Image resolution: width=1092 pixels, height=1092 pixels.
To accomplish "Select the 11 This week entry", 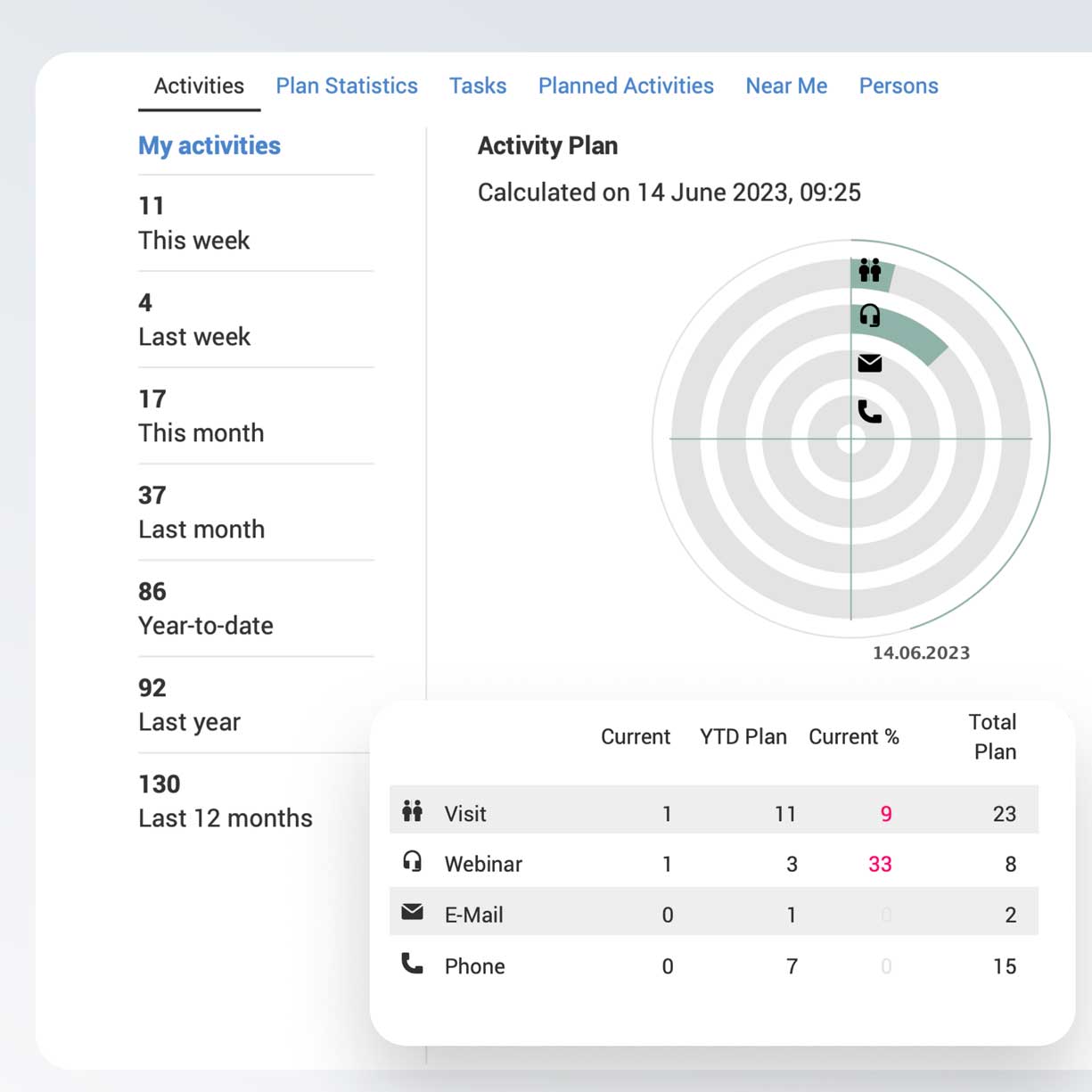I will (256, 223).
